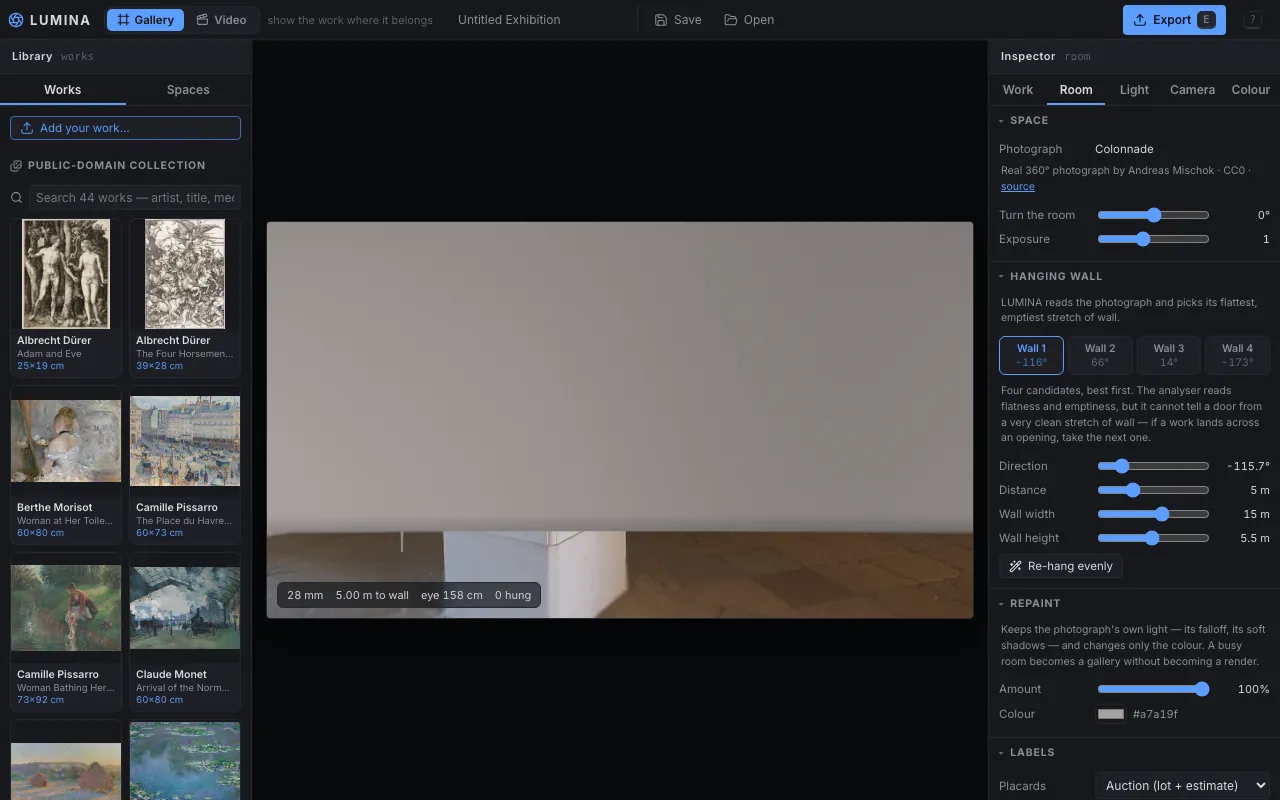Viewport: 1280px width, 800px height.
Task: Click the eye 158 cm readout
Action: pyautogui.click(x=452, y=595)
